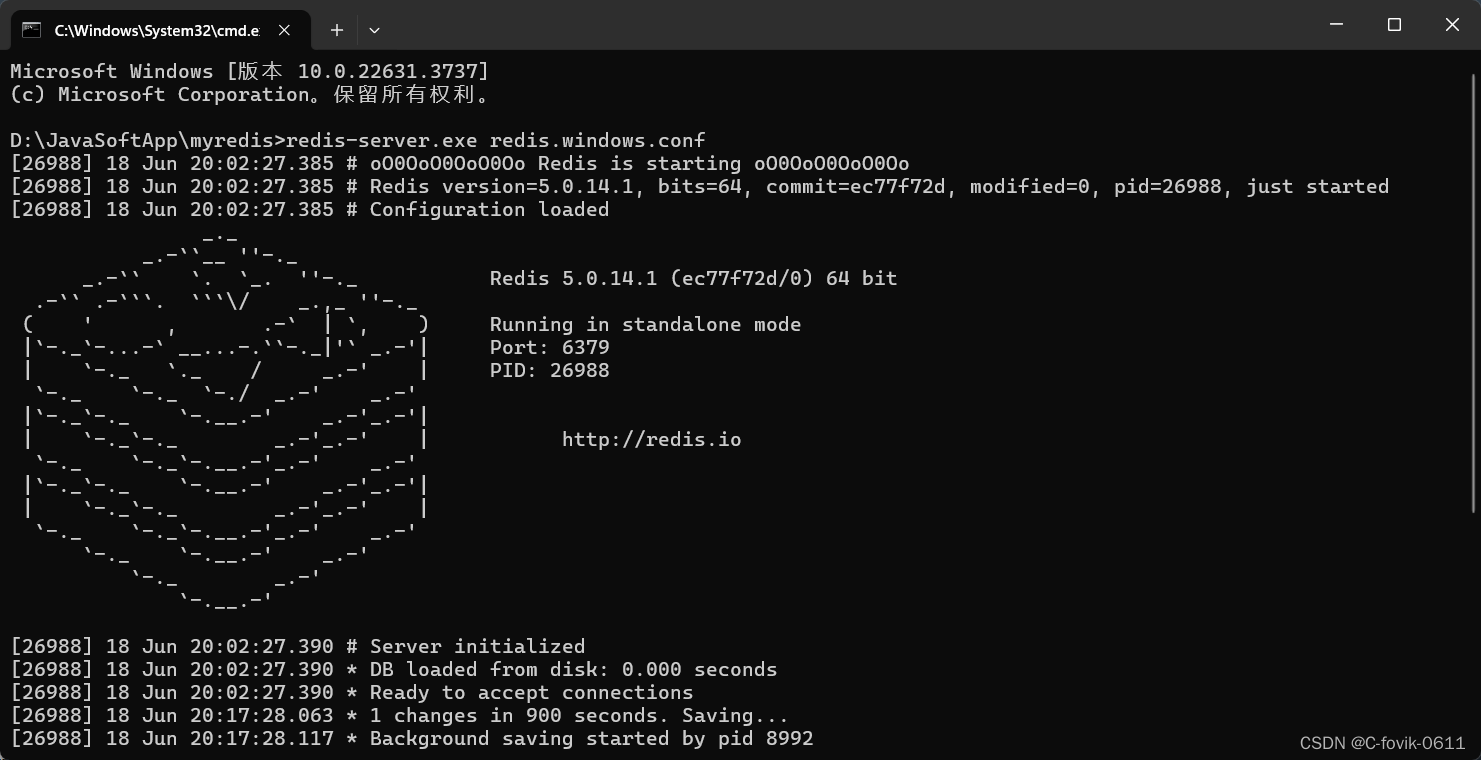Open the new tab dropdown chevron
Screen dimensions: 1481x760
[374, 30]
